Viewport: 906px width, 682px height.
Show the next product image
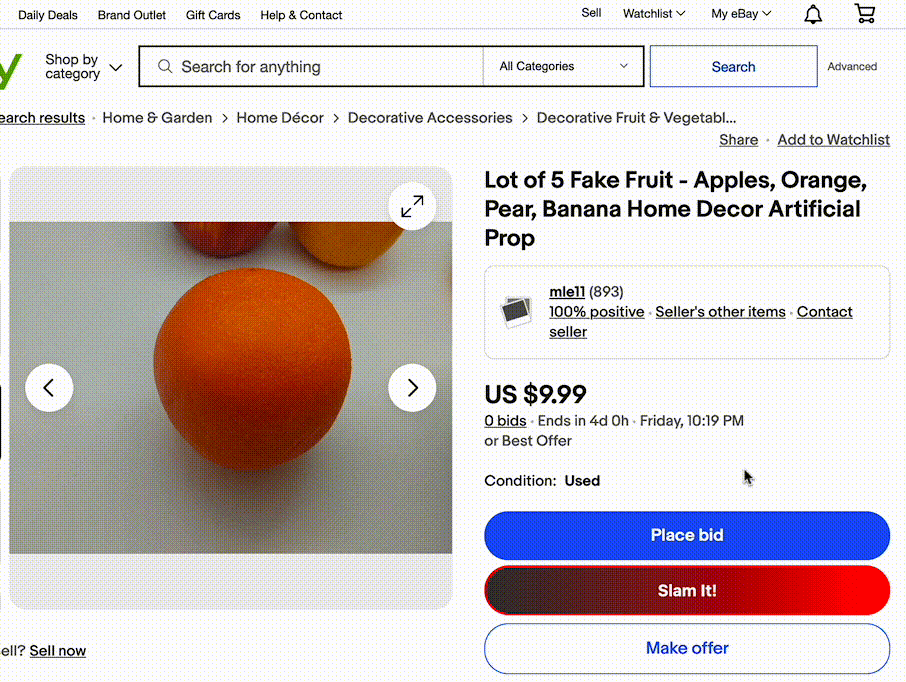pos(412,387)
